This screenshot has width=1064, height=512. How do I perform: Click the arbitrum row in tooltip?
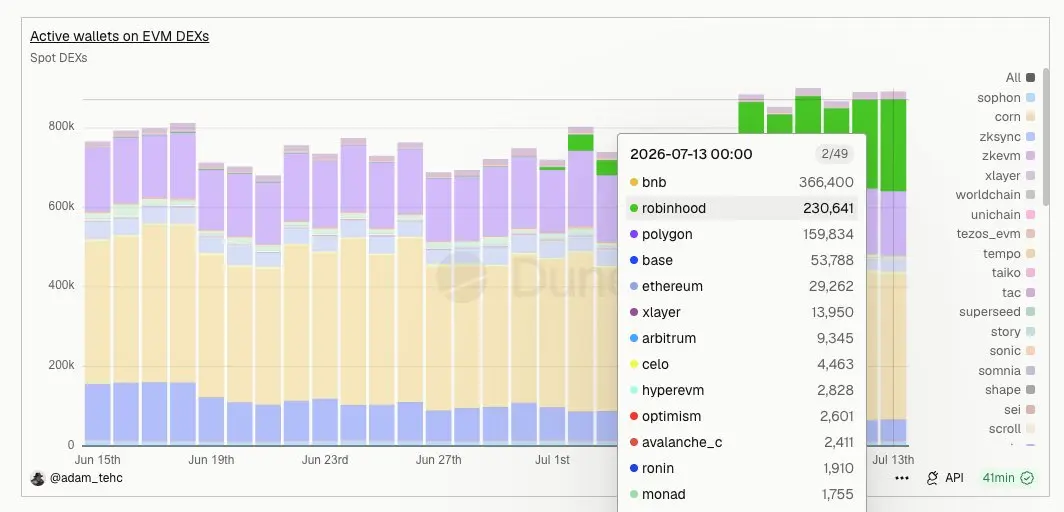click(742, 338)
